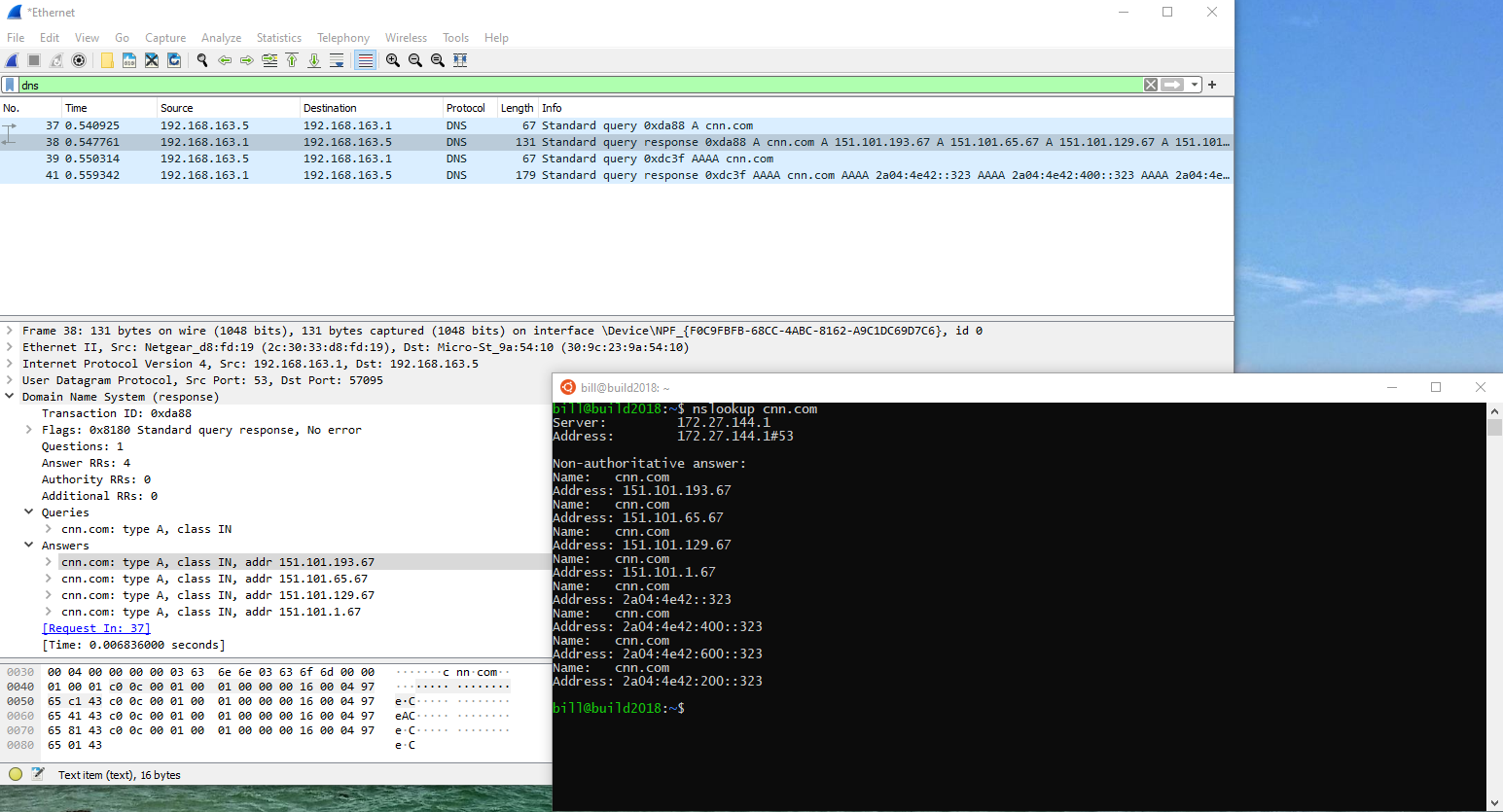Go back in packet history

(x=225, y=60)
